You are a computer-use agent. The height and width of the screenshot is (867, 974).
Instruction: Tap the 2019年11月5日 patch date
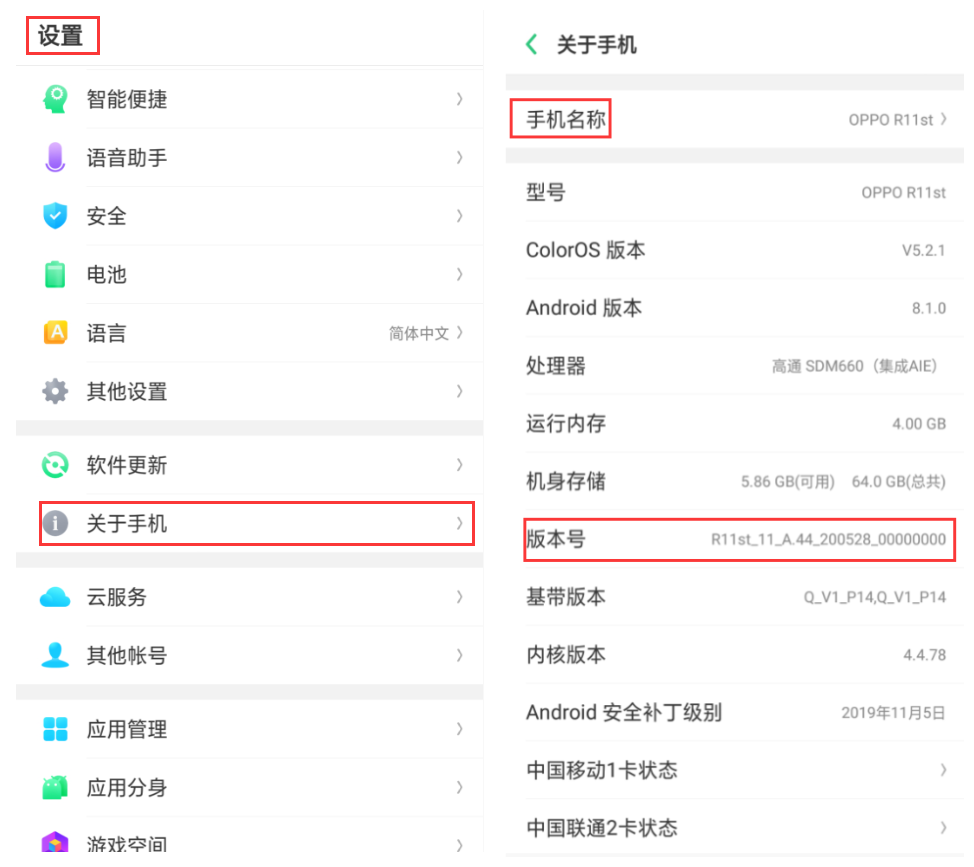tap(893, 712)
